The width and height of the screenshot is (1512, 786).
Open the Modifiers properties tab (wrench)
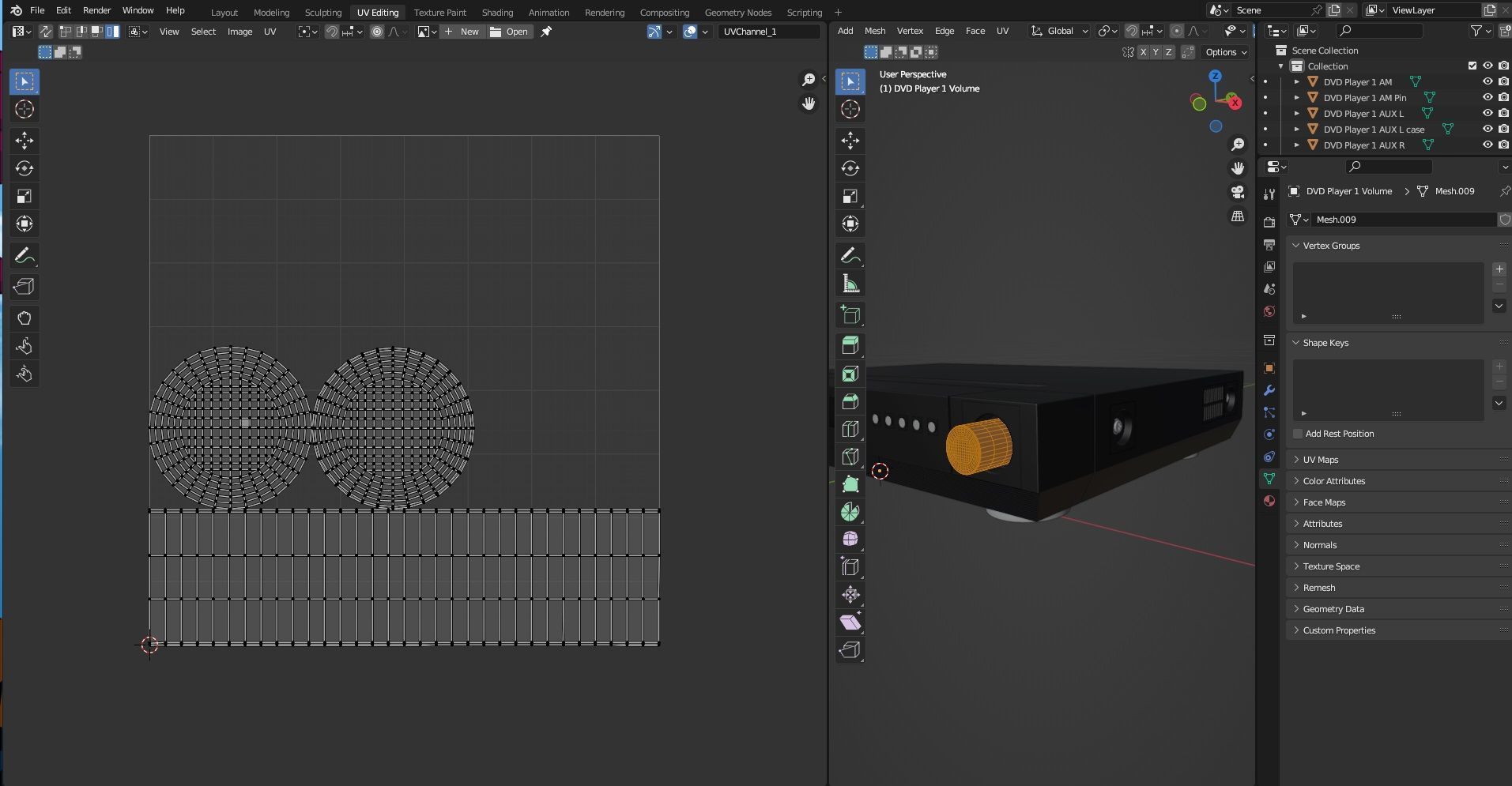pos(1269,390)
